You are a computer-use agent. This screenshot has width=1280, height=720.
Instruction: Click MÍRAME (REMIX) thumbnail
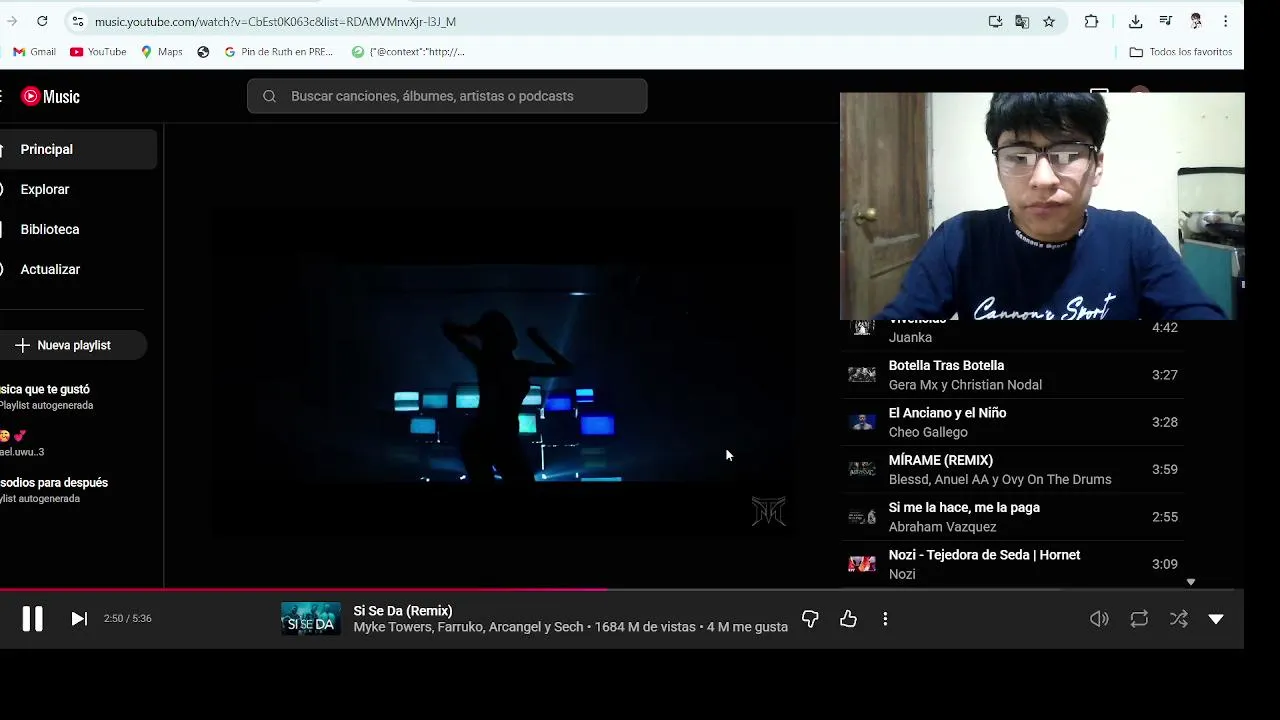[x=862, y=469]
